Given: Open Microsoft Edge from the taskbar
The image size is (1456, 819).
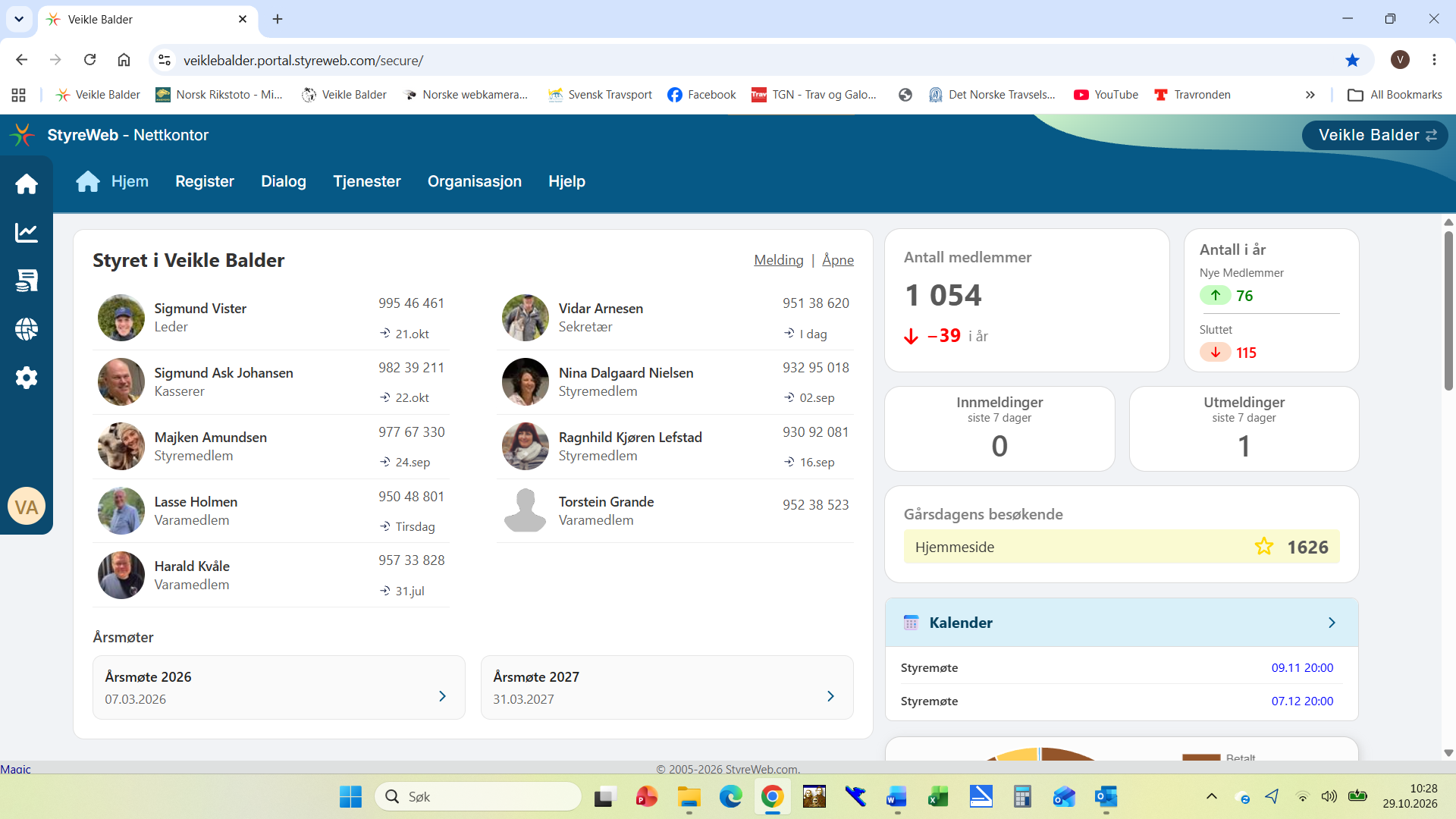Looking at the screenshot, I should [x=731, y=796].
